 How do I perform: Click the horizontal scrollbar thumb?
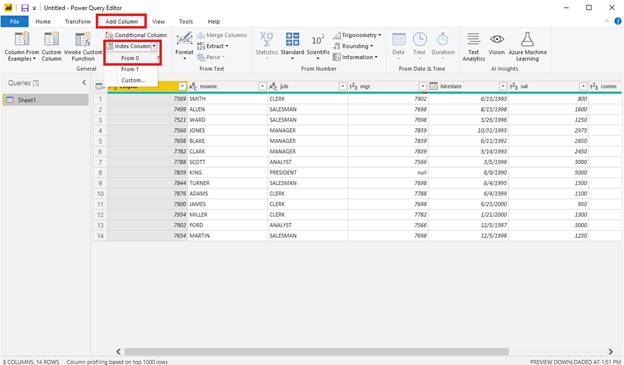tap(316, 351)
